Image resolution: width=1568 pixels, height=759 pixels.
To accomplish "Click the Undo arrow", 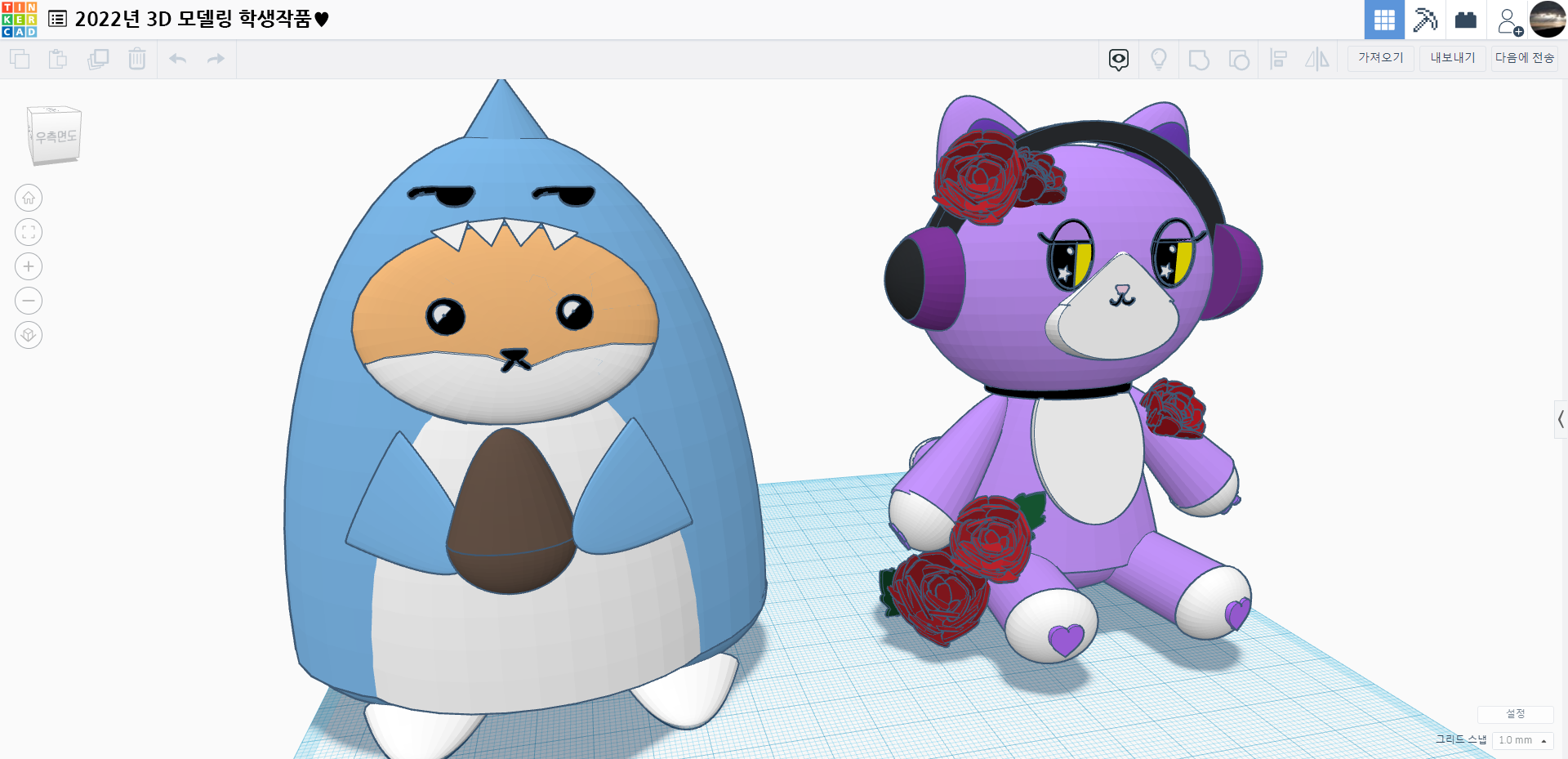I will pyautogui.click(x=178, y=59).
